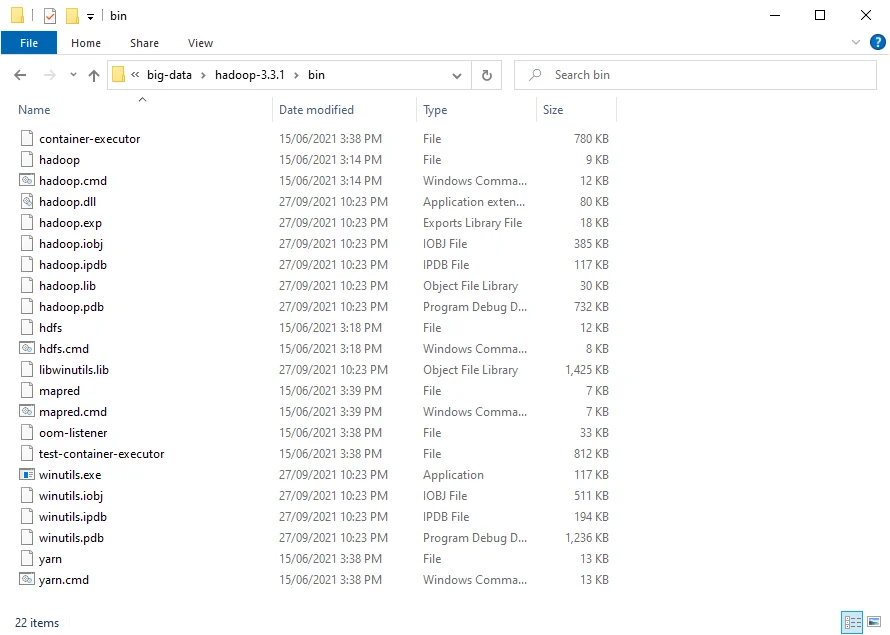Click the back navigation arrow
The height and width of the screenshot is (635, 890).
[x=19, y=74]
